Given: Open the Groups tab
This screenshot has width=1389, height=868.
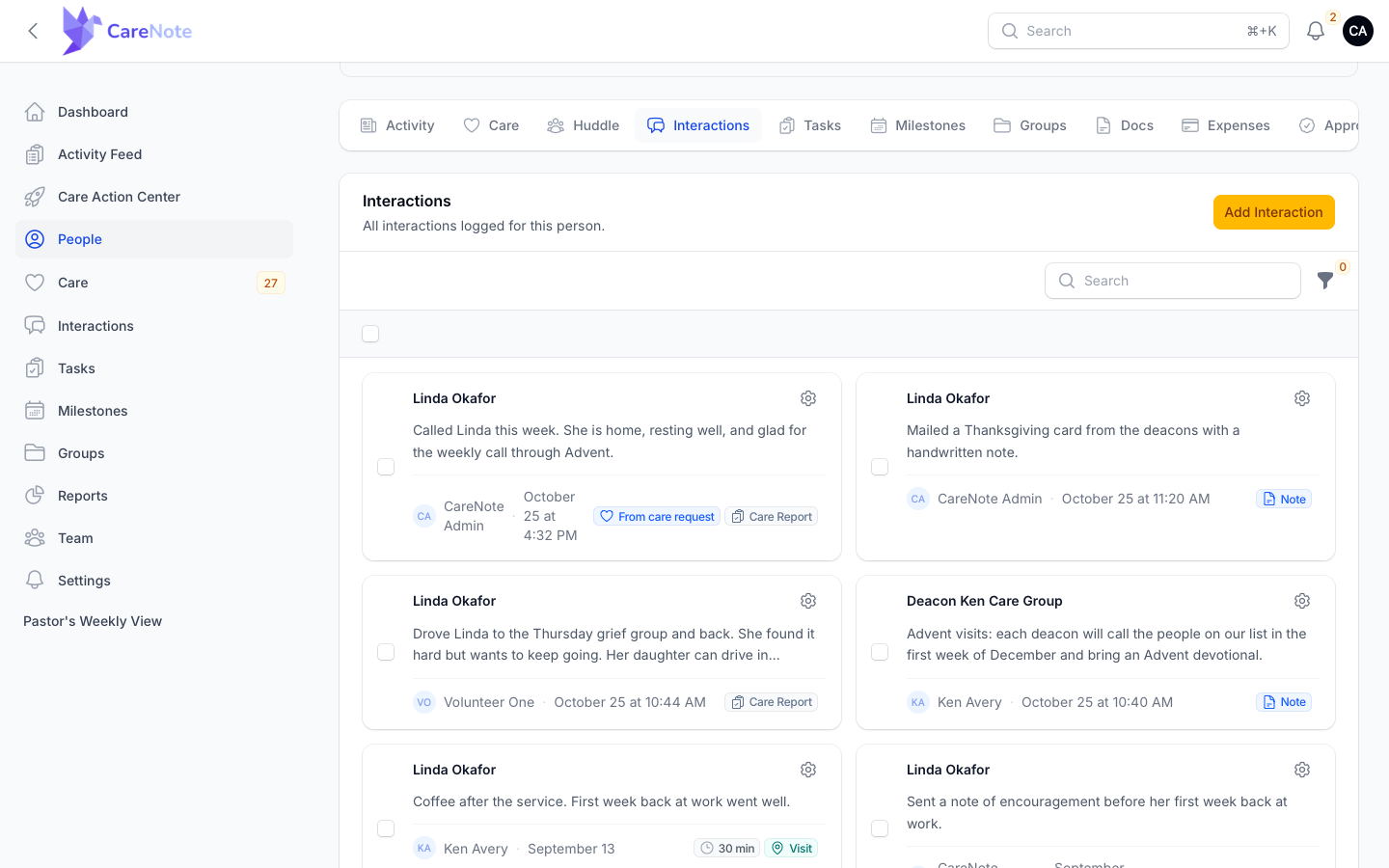Looking at the screenshot, I should pos(1030,125).
